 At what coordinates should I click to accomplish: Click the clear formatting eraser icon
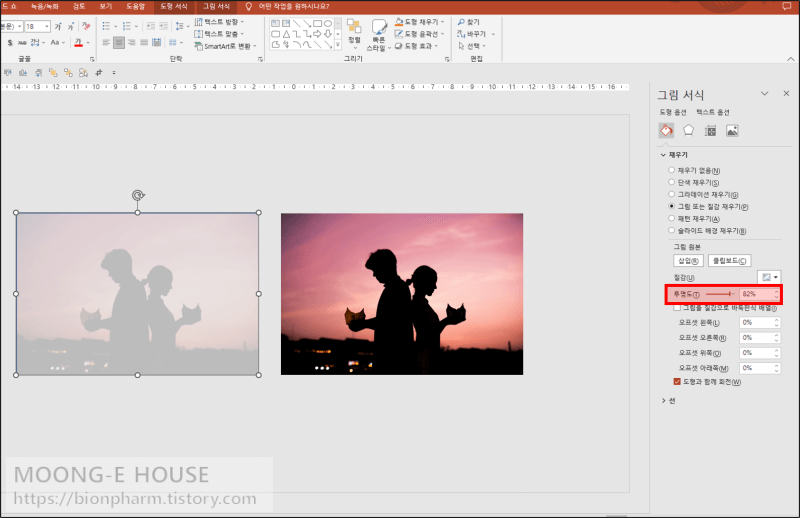click(86, 26)
